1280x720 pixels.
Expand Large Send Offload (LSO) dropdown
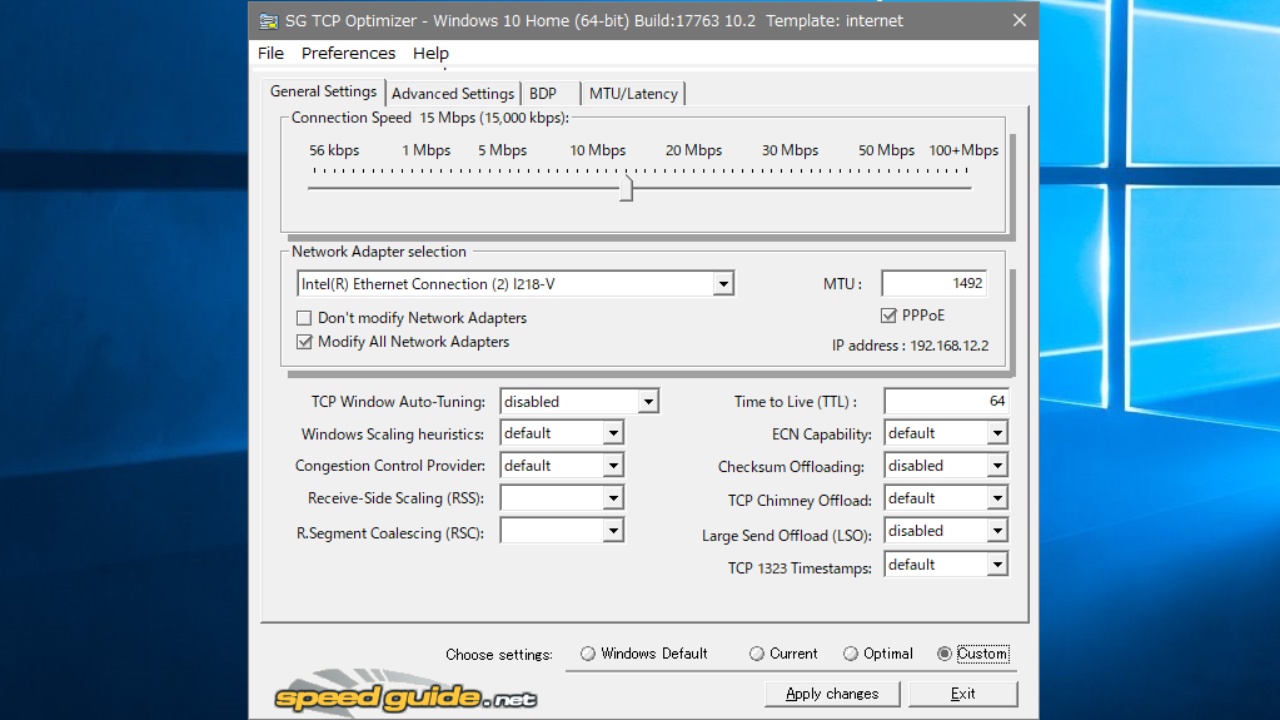click(x=997, y=531)
